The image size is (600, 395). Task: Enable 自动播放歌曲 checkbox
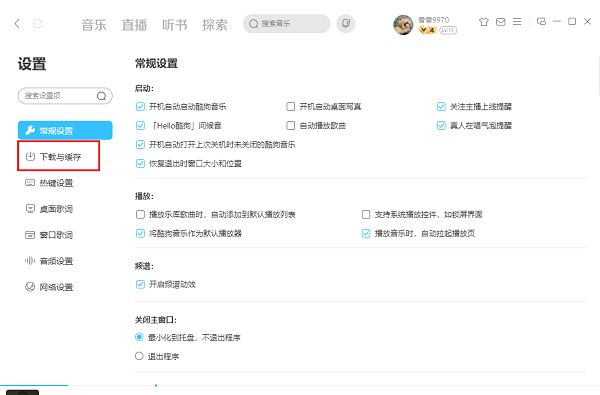[x=291, y=126]
